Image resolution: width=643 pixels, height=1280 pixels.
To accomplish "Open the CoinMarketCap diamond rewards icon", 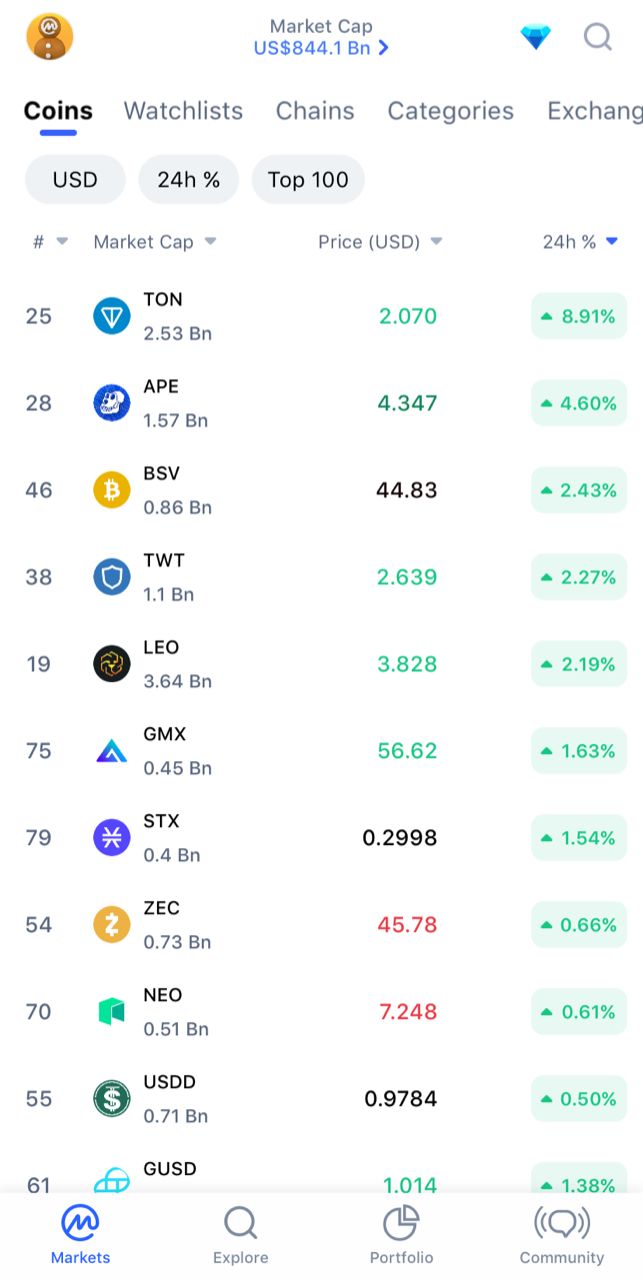I will (x=536, y=36).
